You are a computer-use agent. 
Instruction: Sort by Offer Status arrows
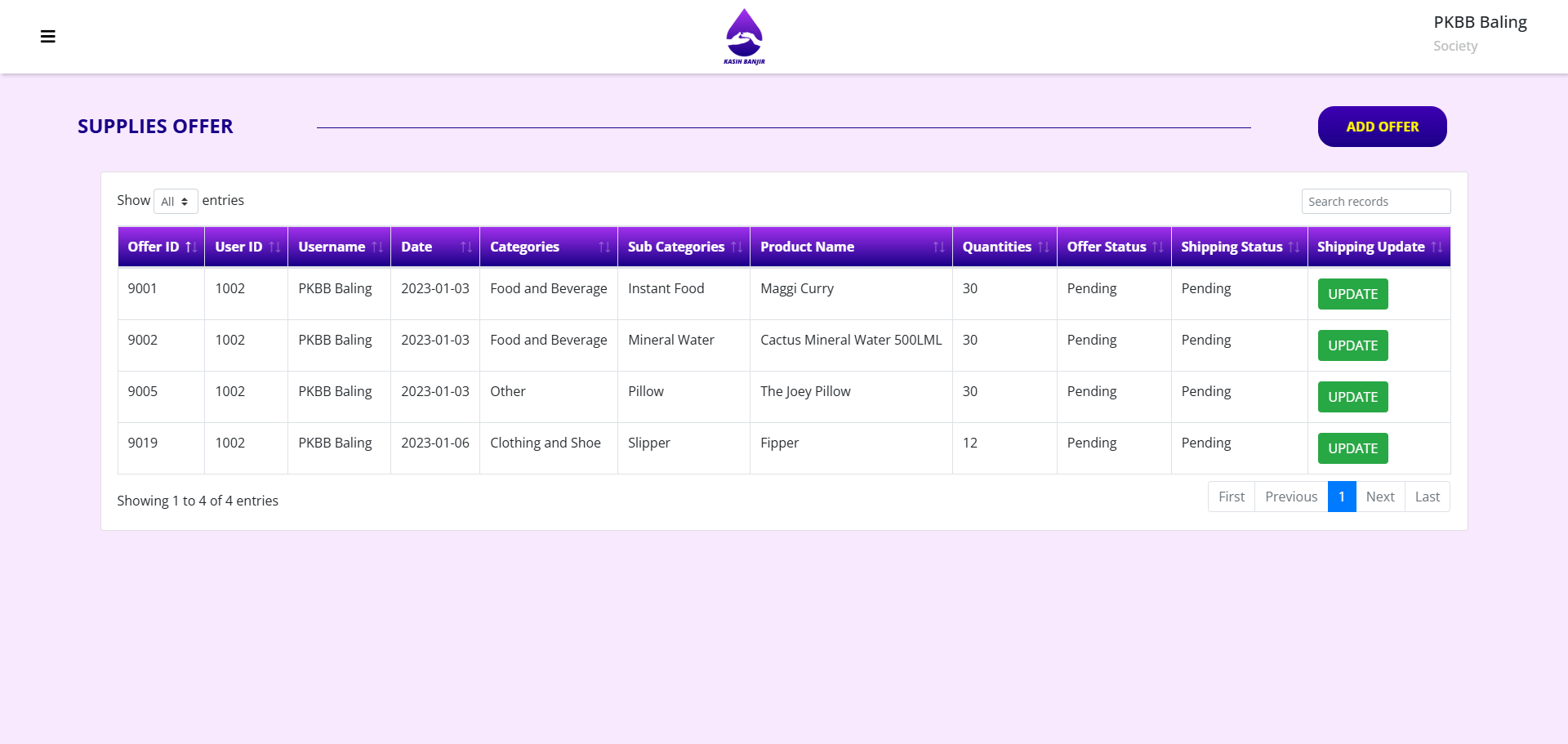pos(1157,247)
